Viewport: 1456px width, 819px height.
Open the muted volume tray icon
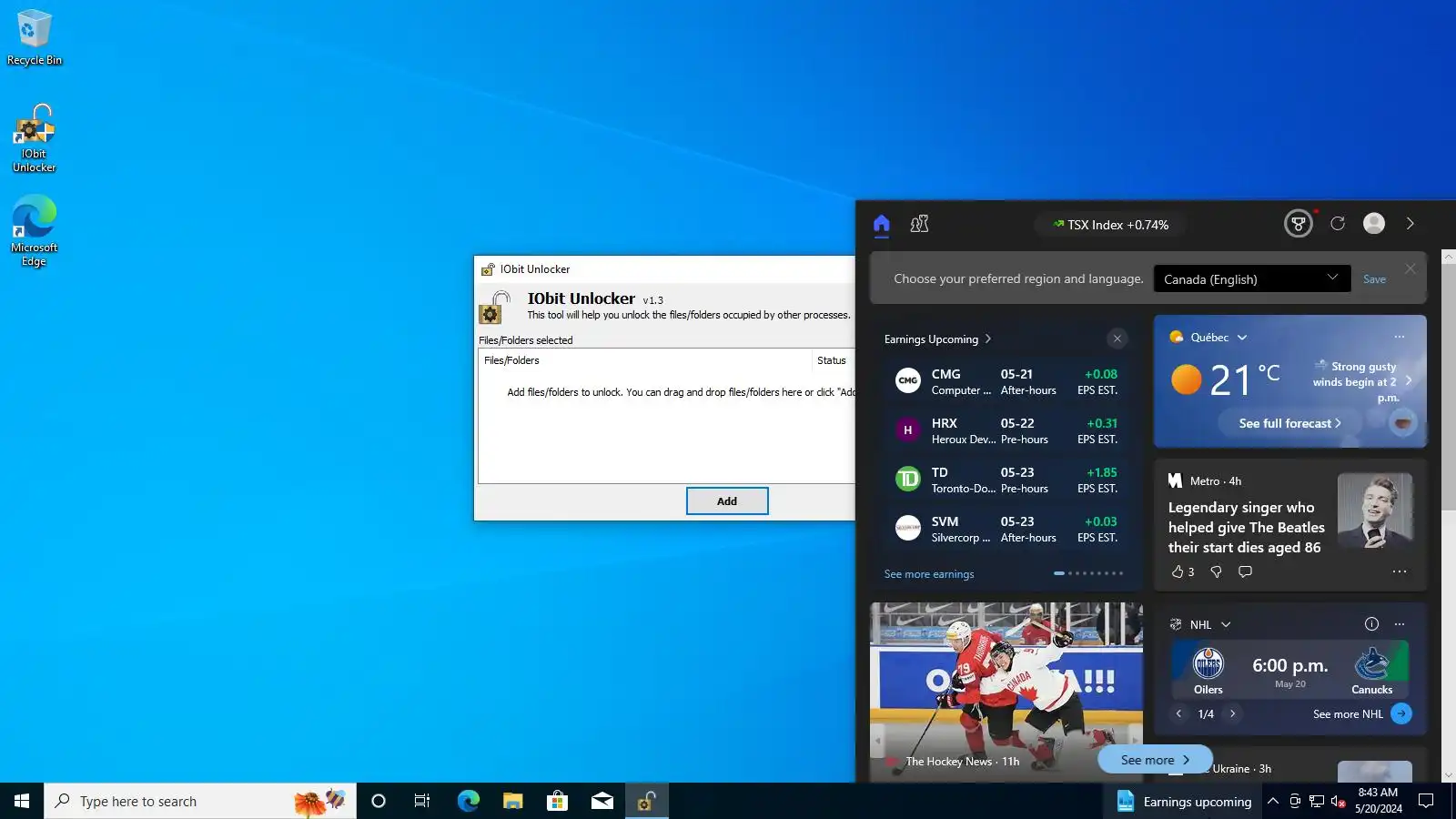[x=1338, y=801]
